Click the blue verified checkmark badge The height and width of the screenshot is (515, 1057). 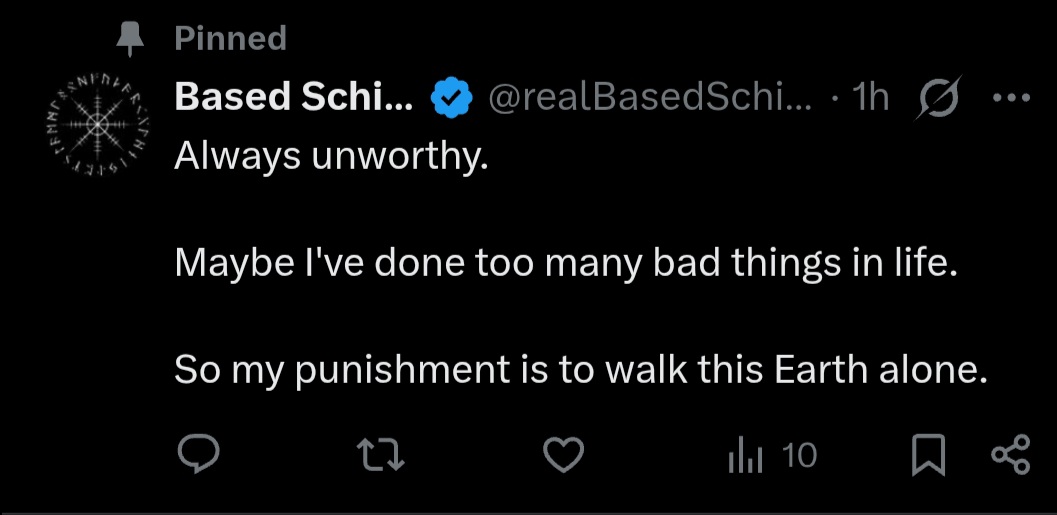pos(451,97)
